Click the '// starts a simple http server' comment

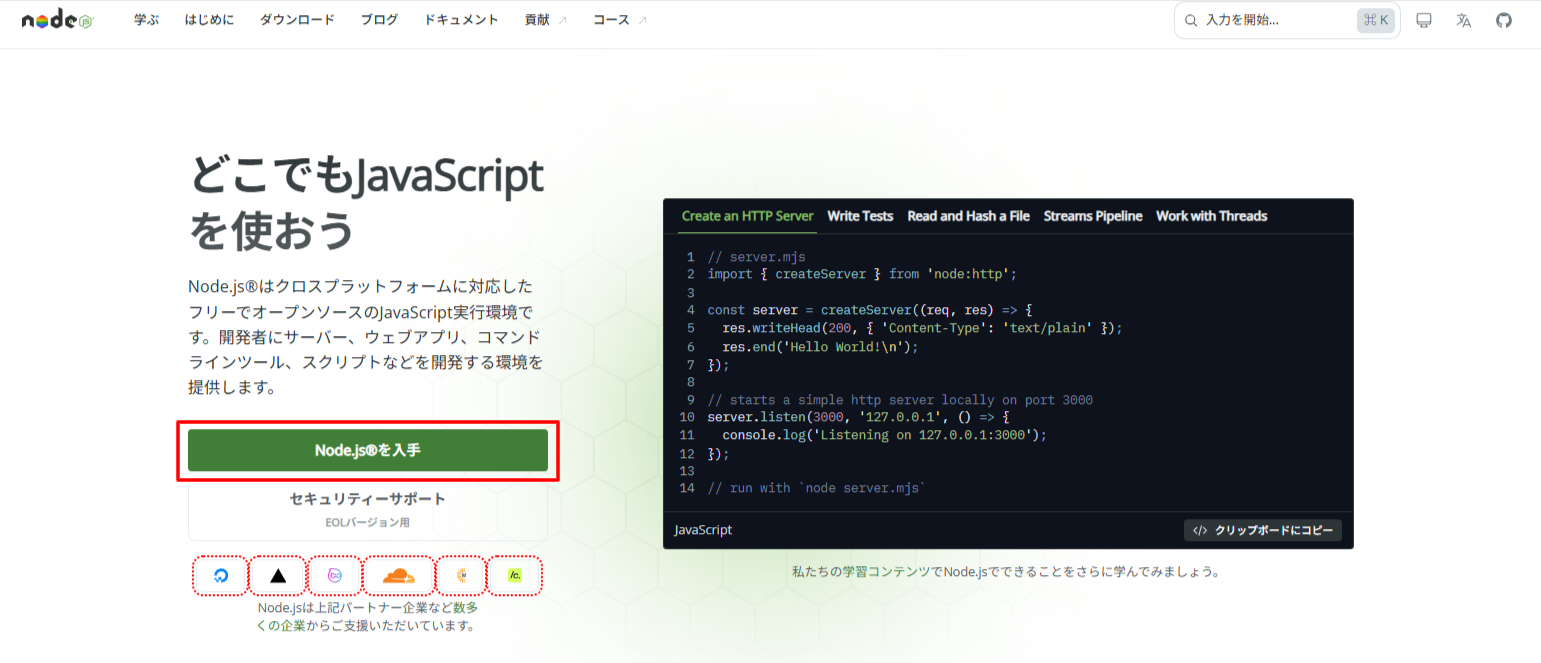click(x=900, y=399)
